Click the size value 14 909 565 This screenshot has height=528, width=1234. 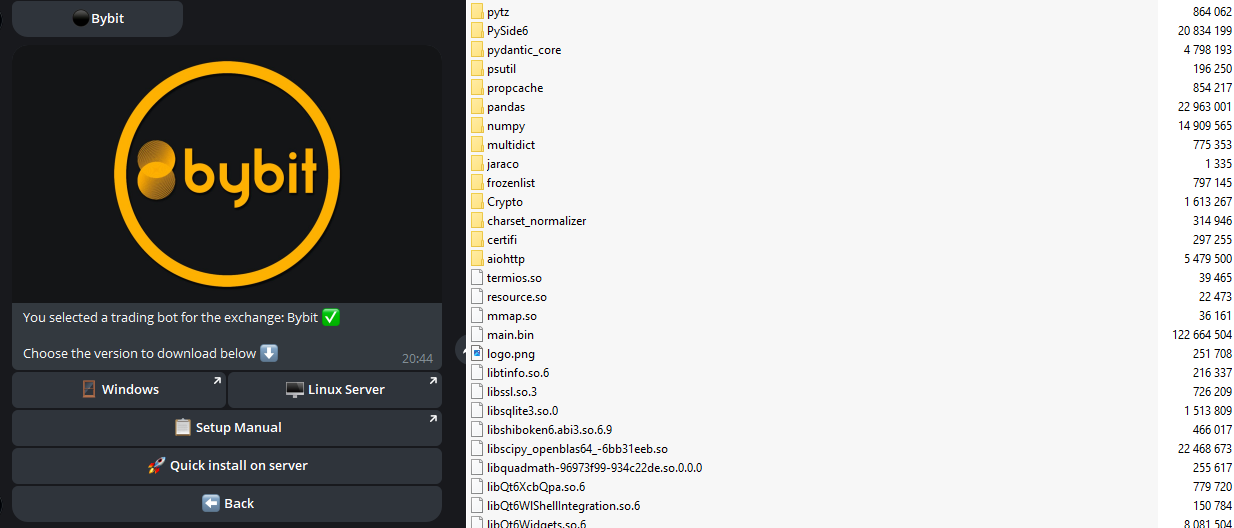[x=1204, y=126]
